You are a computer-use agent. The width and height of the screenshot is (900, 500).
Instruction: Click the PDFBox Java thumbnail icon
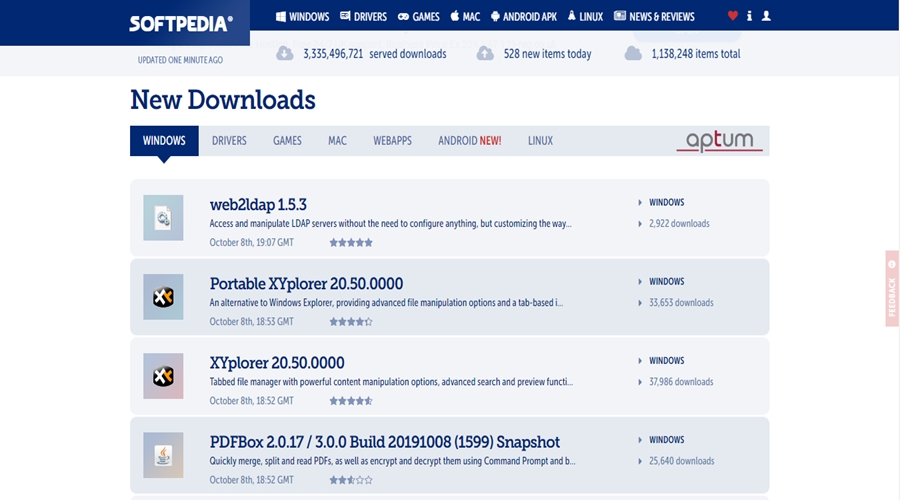pos(163,455)
